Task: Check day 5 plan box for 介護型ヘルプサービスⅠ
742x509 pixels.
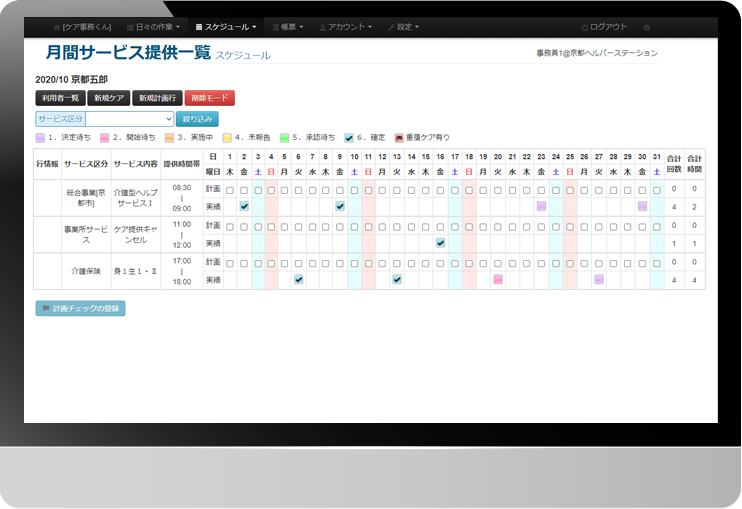Action: coord(284,190)
